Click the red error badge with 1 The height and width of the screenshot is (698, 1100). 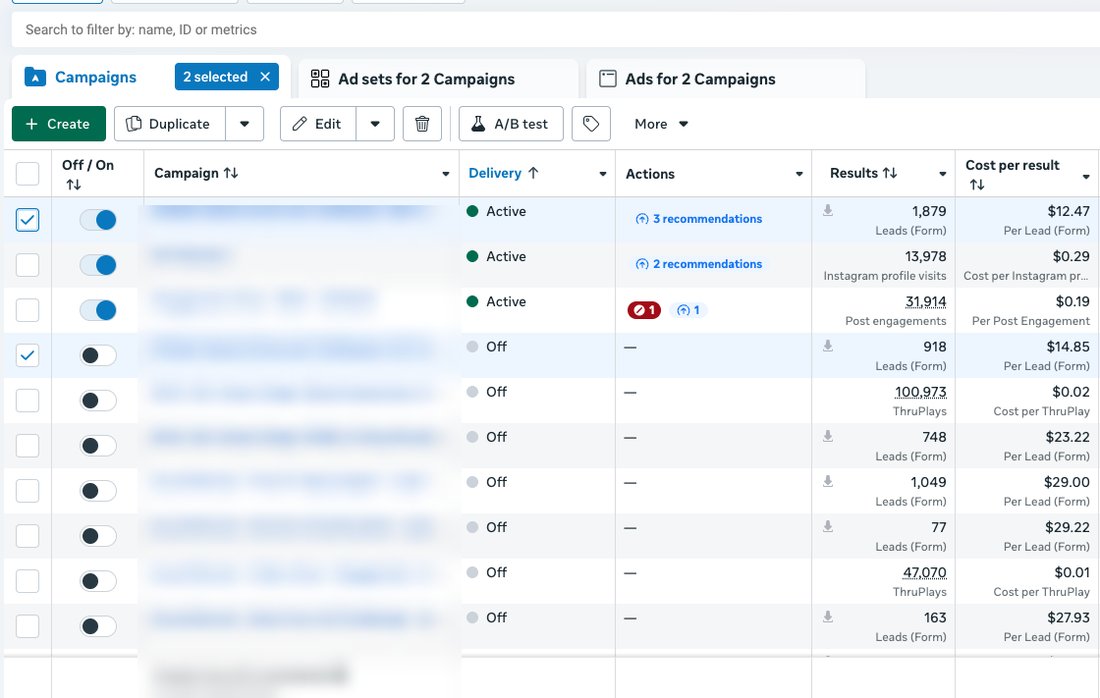pyautogui.click(x=644, y=310)
